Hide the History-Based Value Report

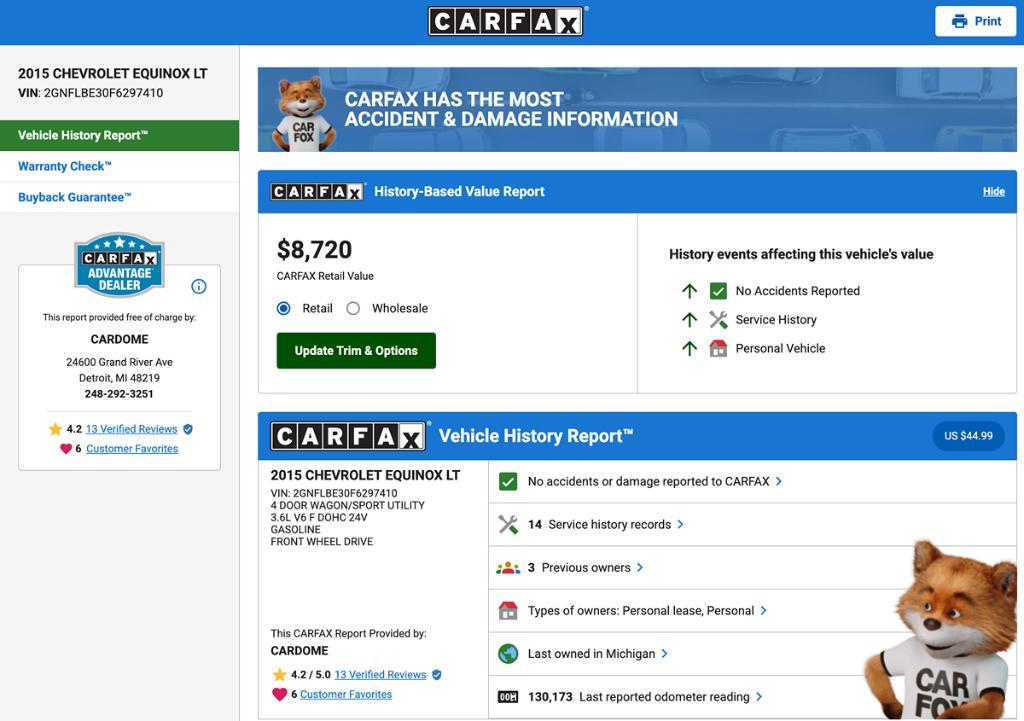[994, 191]
